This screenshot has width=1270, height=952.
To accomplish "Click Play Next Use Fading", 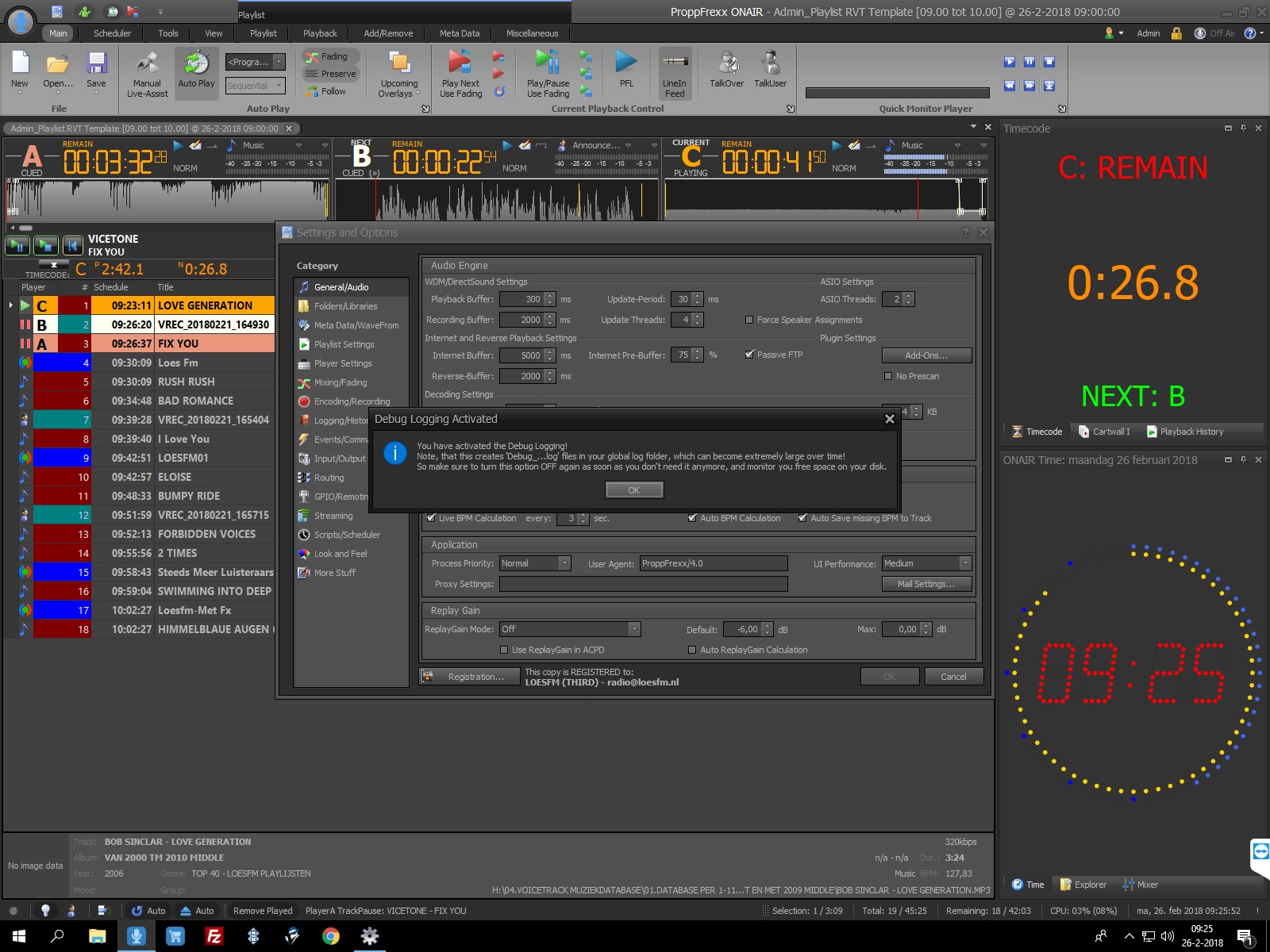I will [x=460, y=73].
